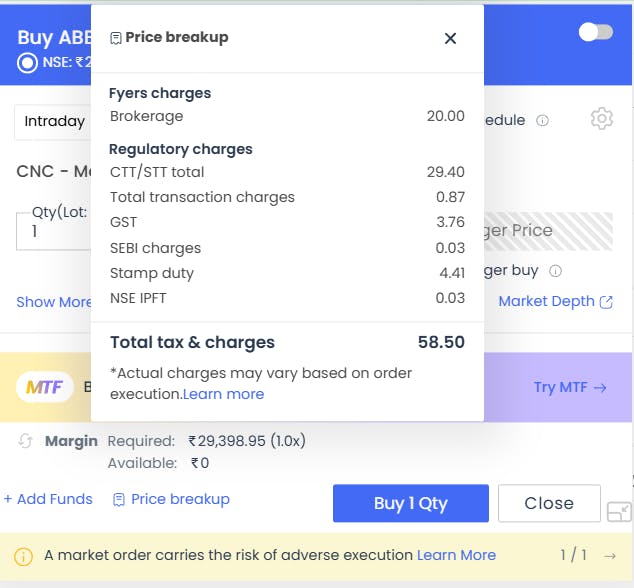The height and width of the screenshot is (588, 634).
Task: Open the Add Funds link
Action: [x=48, y=499]
